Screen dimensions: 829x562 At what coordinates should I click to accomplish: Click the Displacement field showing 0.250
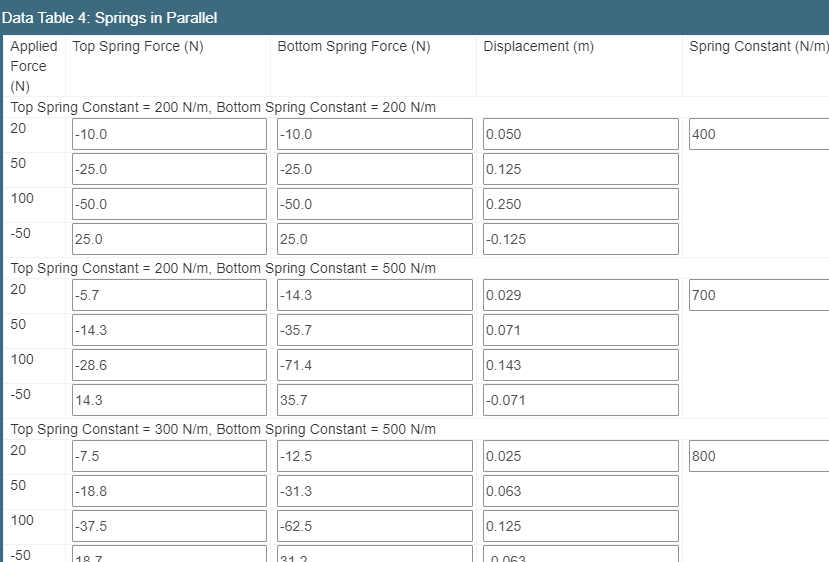pos(581,204)
